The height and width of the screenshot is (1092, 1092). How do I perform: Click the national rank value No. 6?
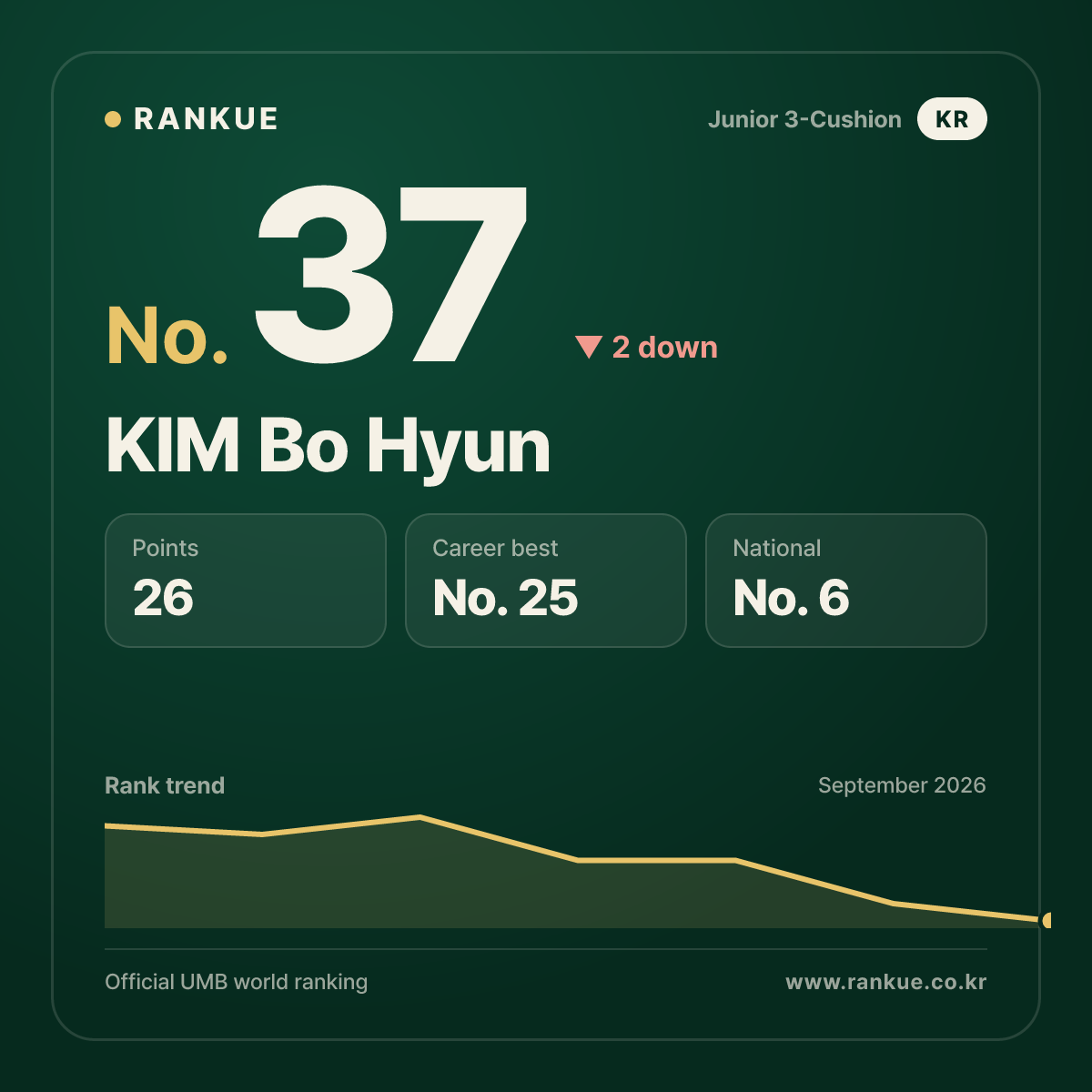pyautogui.click(x=791, y=598)
